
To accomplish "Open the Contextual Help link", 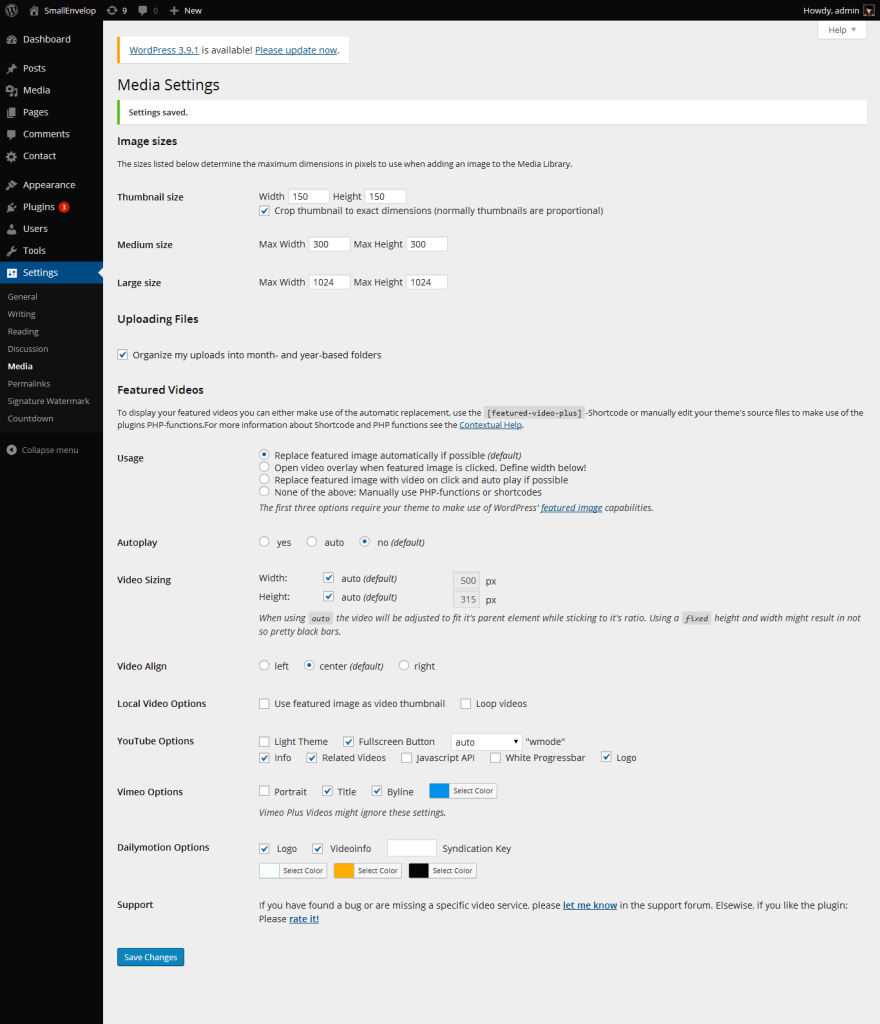I will [490, 425].
